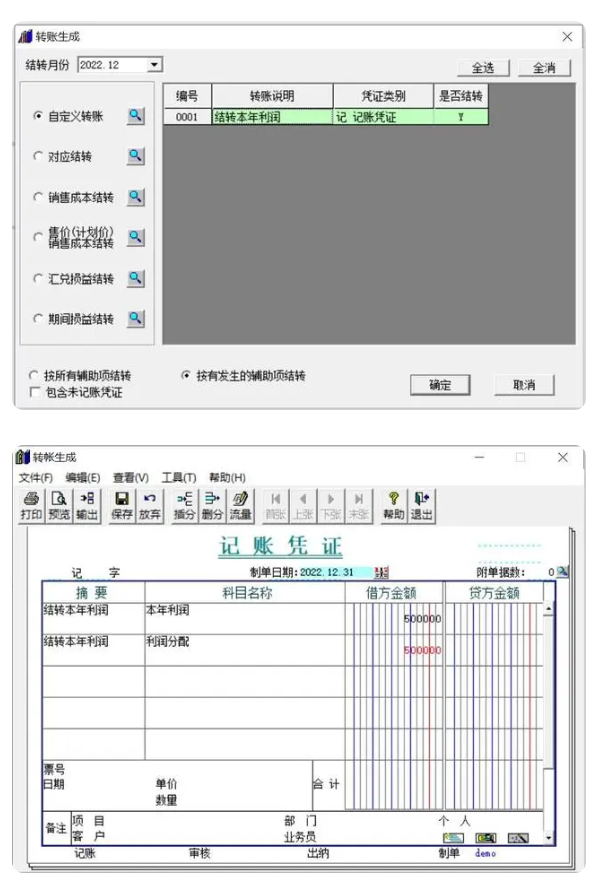Screen dimensions: 594x887
Task: Click the 全消 button
Action: pyautogui.click(x=544, y=68)
